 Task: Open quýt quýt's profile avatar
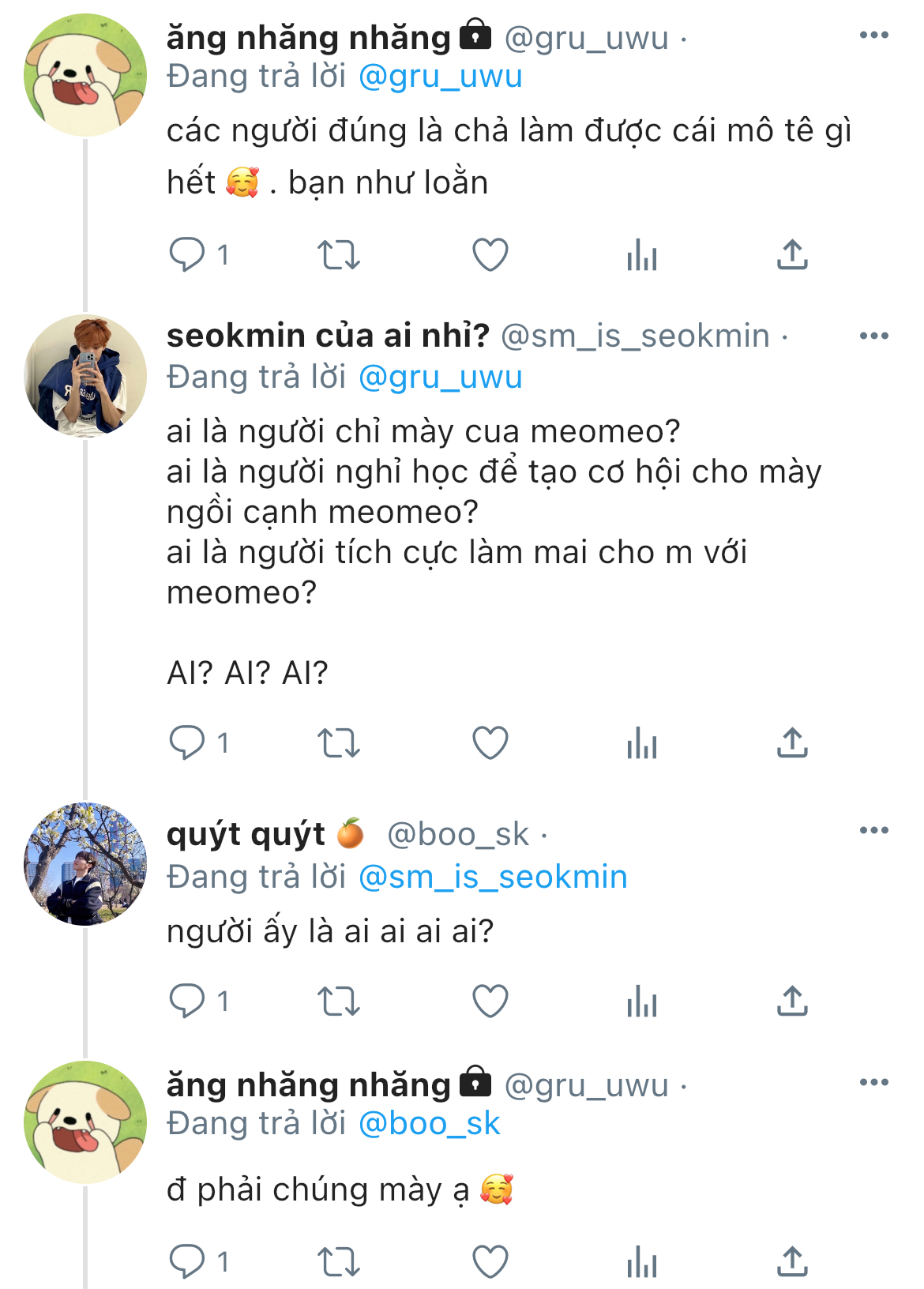click(85, 864)
